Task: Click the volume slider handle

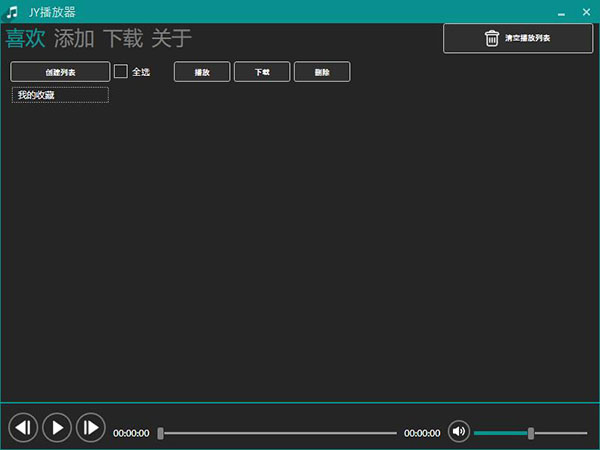Action: (x=531, y=433)
